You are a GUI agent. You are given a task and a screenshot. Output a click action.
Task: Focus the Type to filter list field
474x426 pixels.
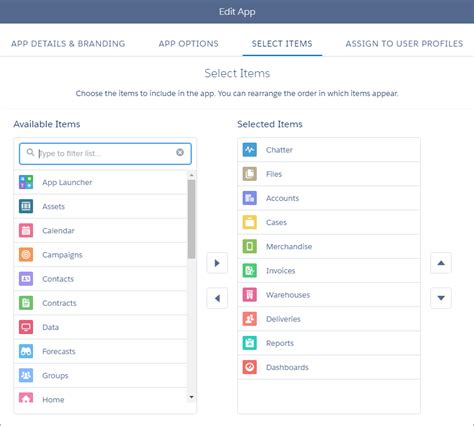105,154
